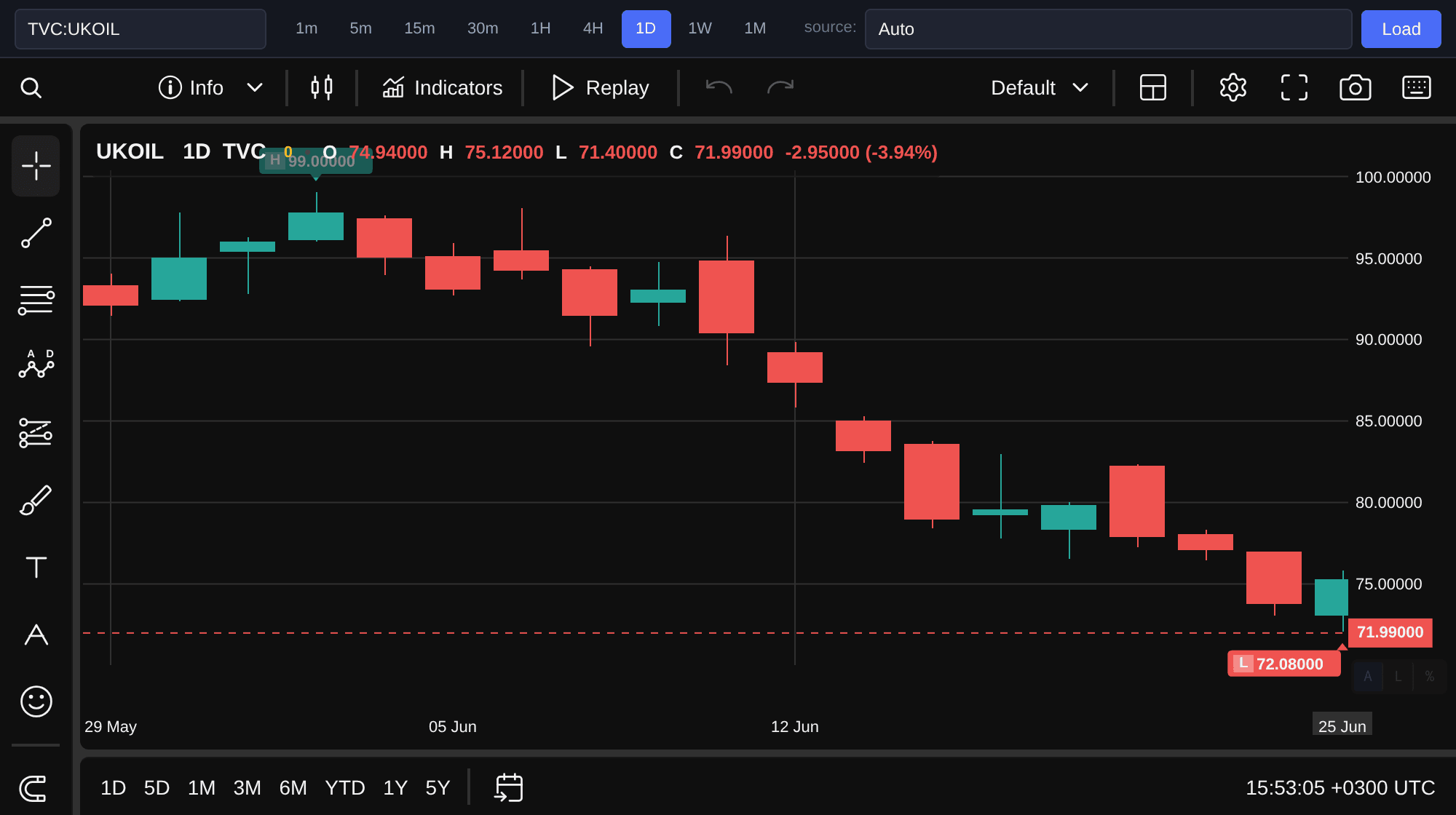This screenshot has width=1456, height=815.
Task: Toggle log scale L button
Action: click(x=1398, y=677)
